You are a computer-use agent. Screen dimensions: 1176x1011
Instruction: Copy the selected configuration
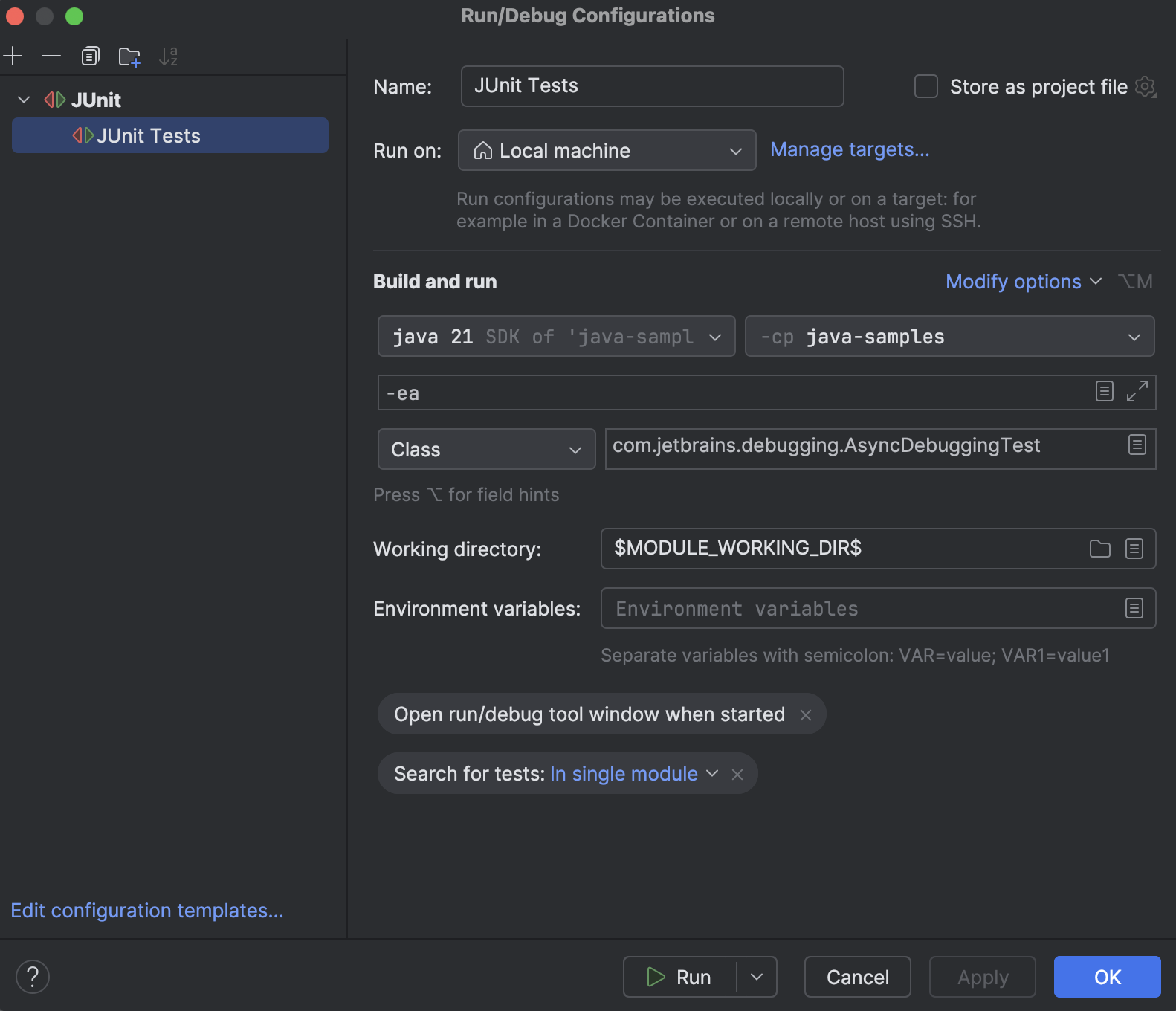pos(90,56)
